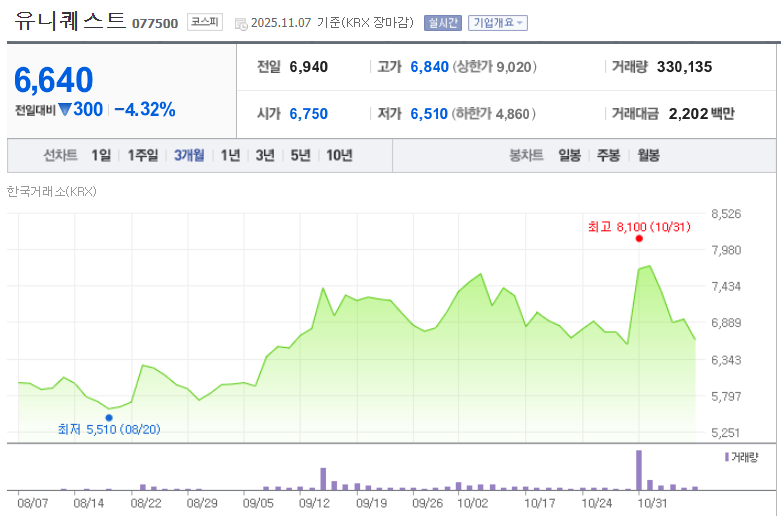The image size is (781, 516).
Task: Click the 09/19 date axis label
Action: tap(372, 503)
